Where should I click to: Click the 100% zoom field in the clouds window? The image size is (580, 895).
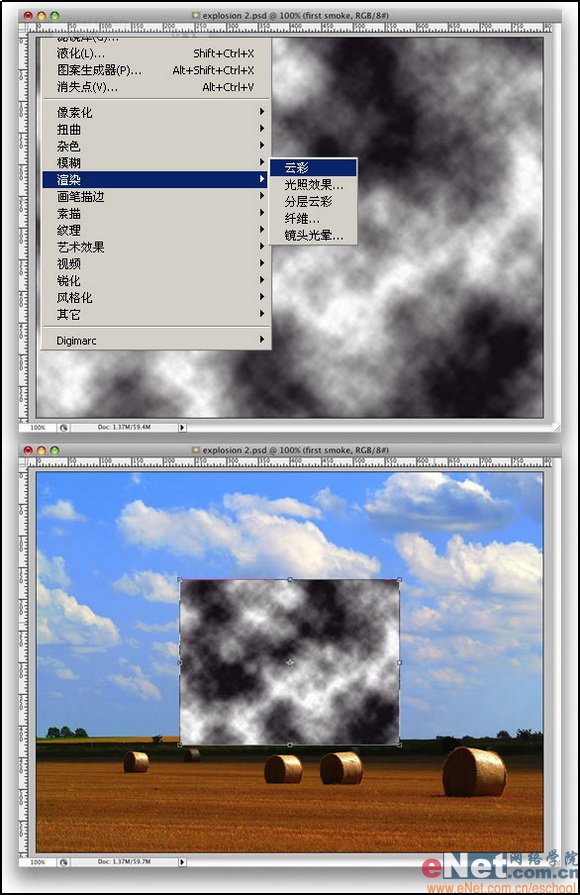click(38, 427)
